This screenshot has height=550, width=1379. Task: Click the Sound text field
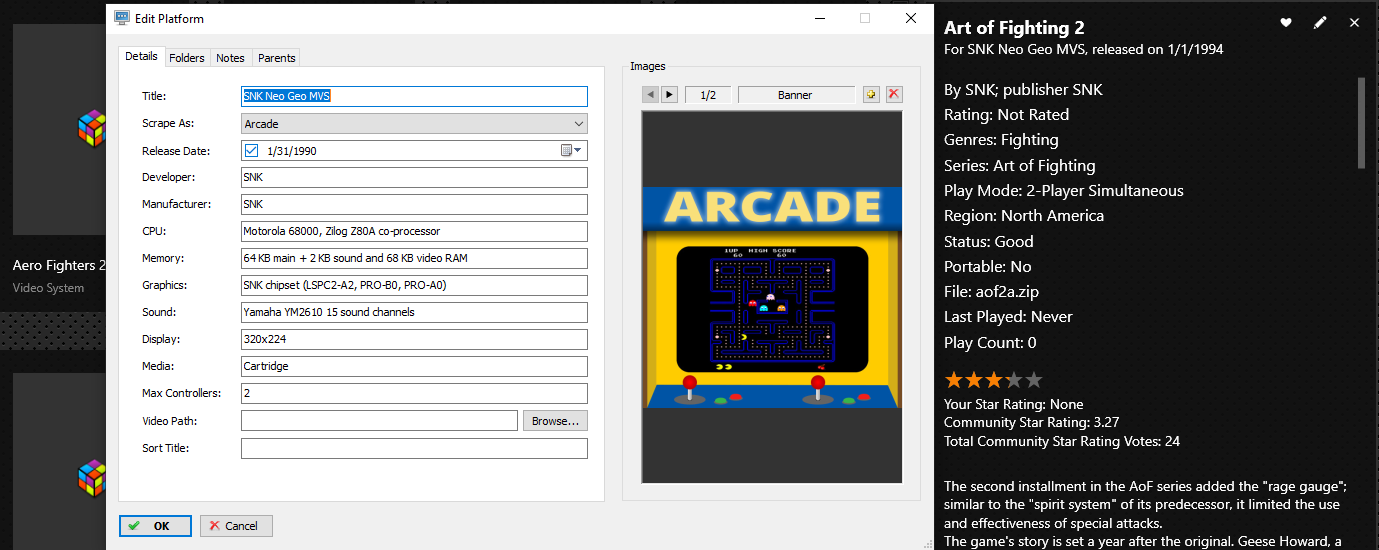414,312
